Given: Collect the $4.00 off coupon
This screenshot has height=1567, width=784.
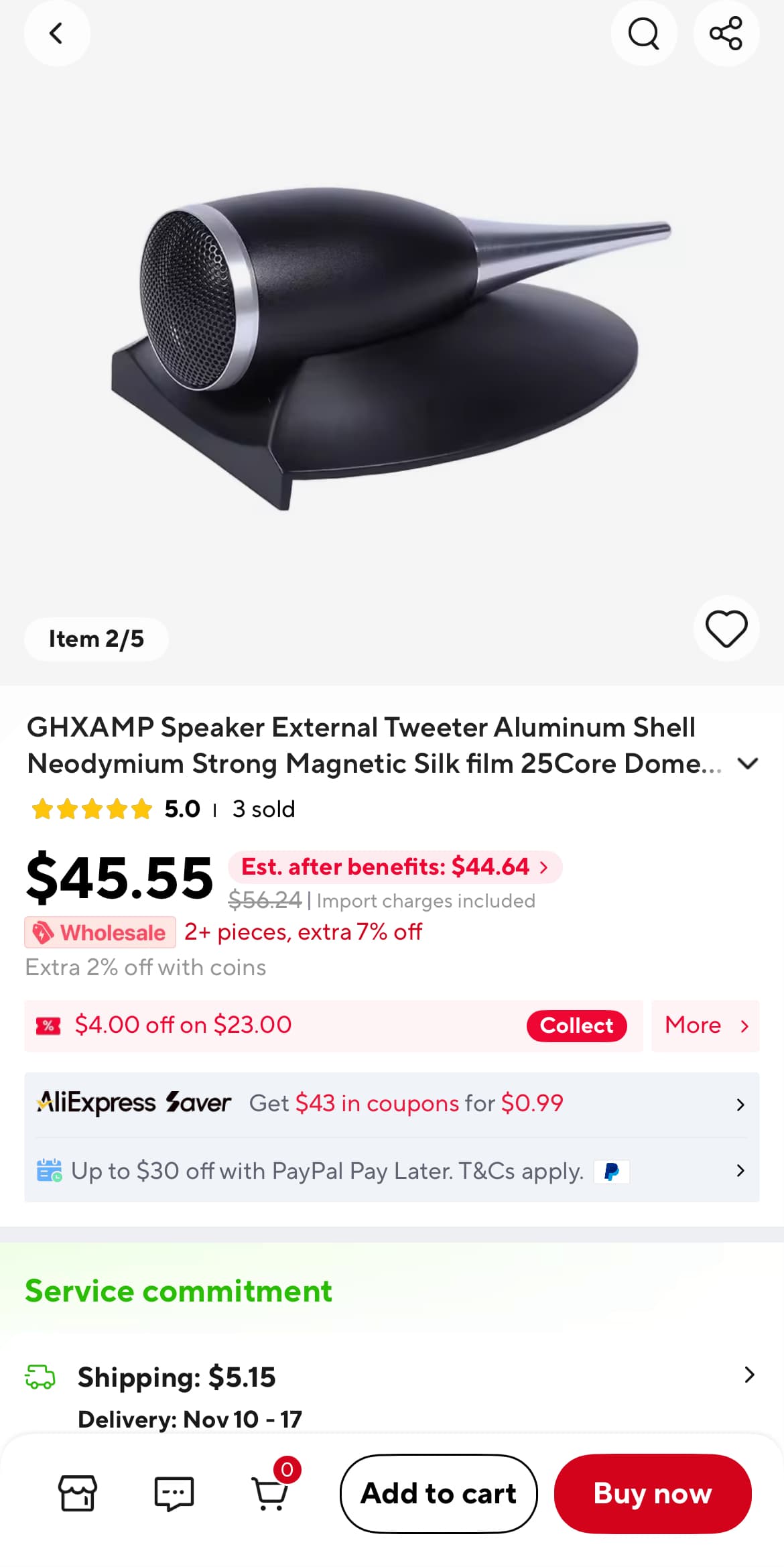Looking at the screenshot, I should [x=576, y=1025].
